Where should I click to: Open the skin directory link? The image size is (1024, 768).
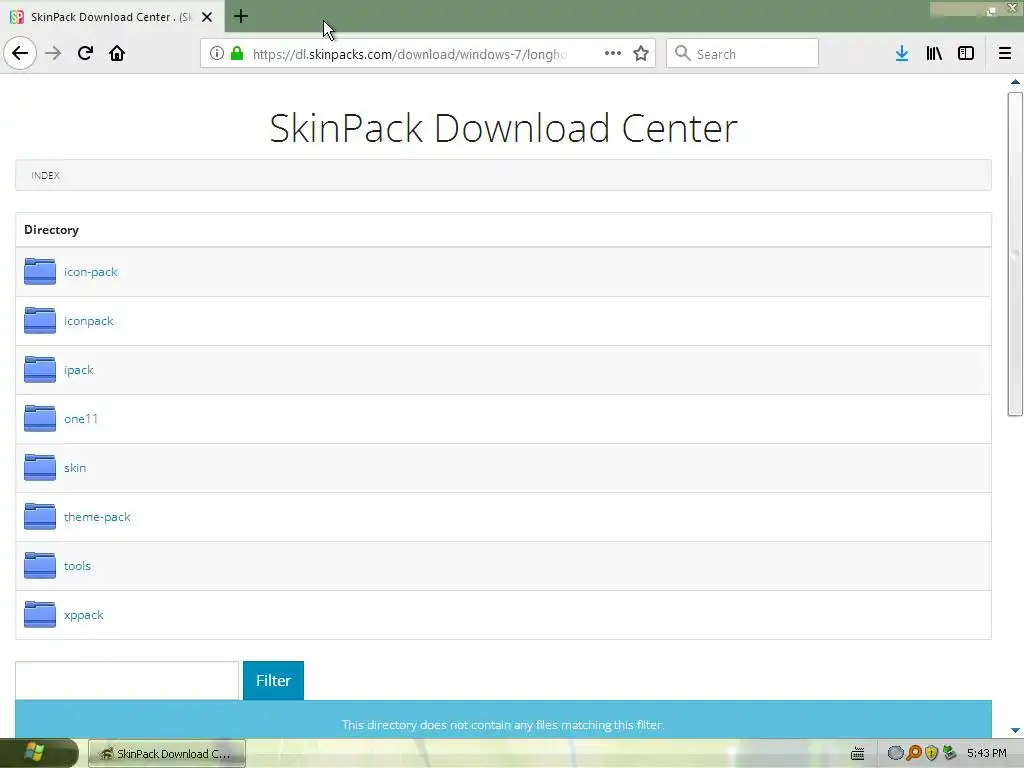[75, 468]
